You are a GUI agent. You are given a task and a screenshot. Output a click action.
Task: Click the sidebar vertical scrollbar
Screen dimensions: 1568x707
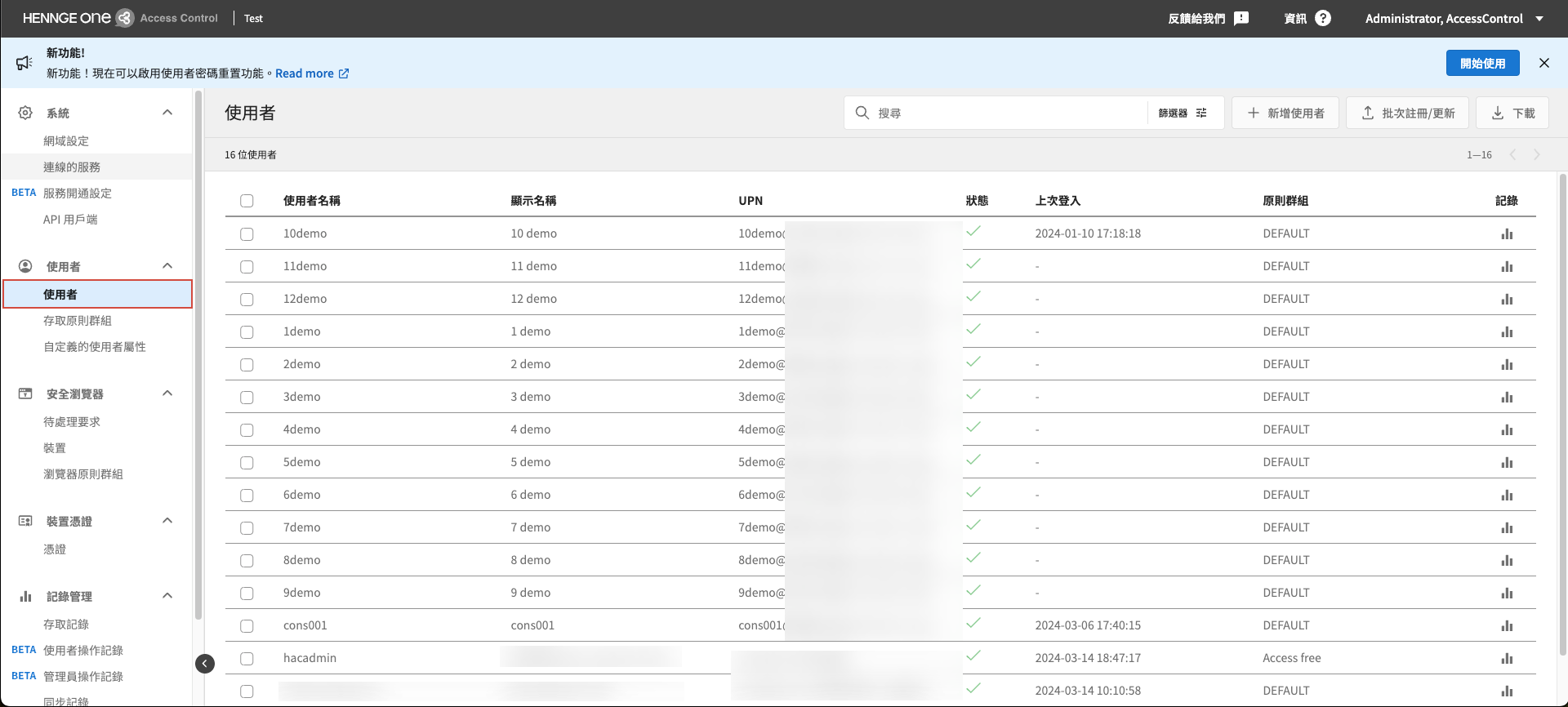tap(198, 355)
